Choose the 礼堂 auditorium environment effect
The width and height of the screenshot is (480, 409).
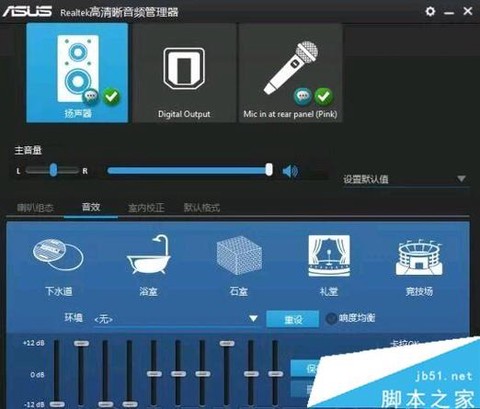[x=329, y=266]
